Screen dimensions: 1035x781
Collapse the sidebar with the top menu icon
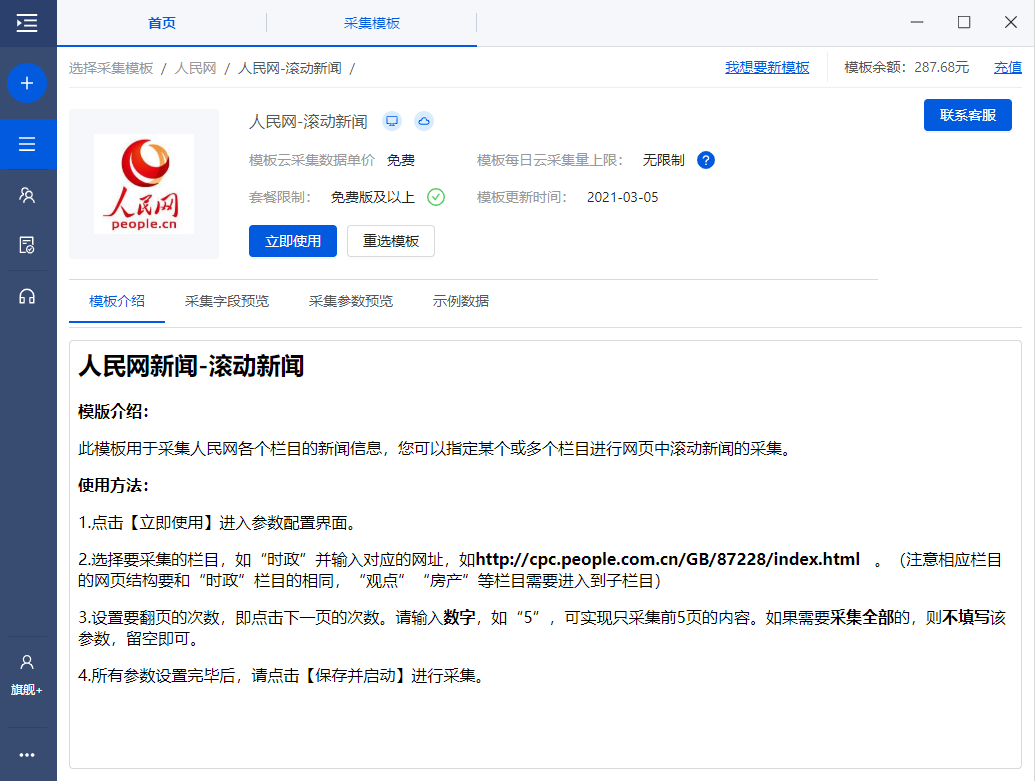pos(27,23)
